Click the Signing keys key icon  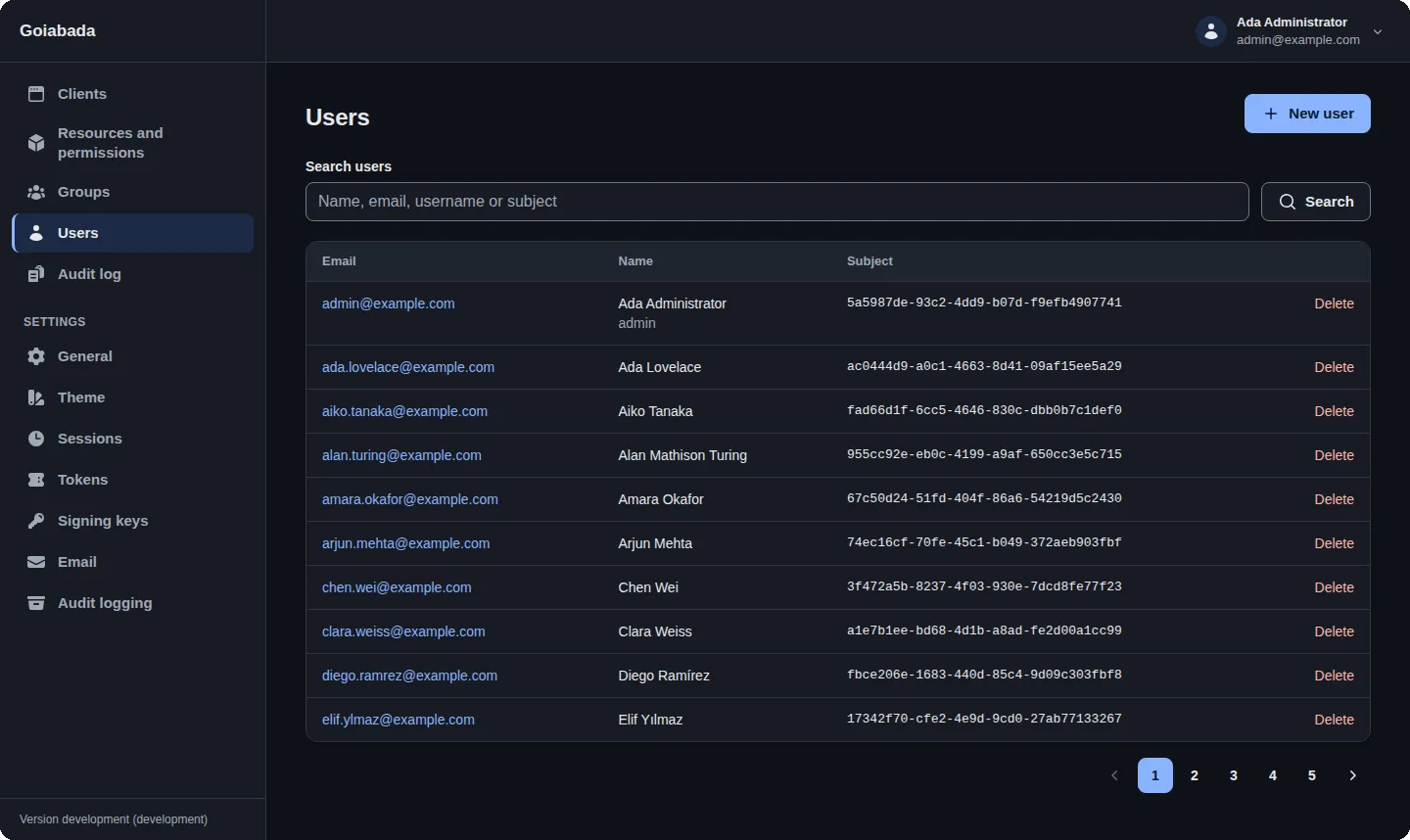pyautogui.click(x=36, y=521)
